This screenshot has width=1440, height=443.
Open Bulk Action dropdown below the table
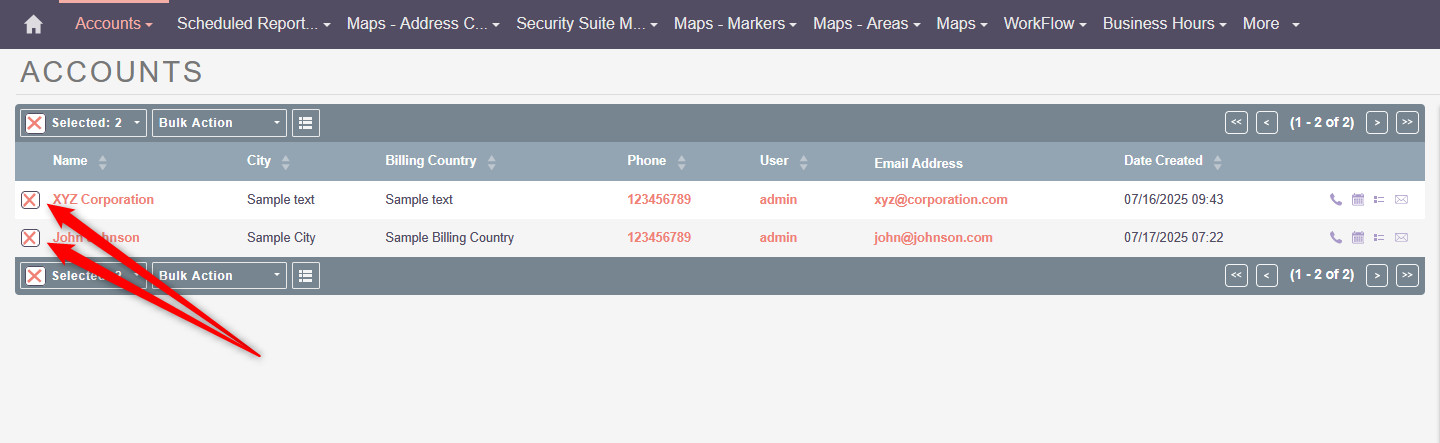[x=219, y=276]
